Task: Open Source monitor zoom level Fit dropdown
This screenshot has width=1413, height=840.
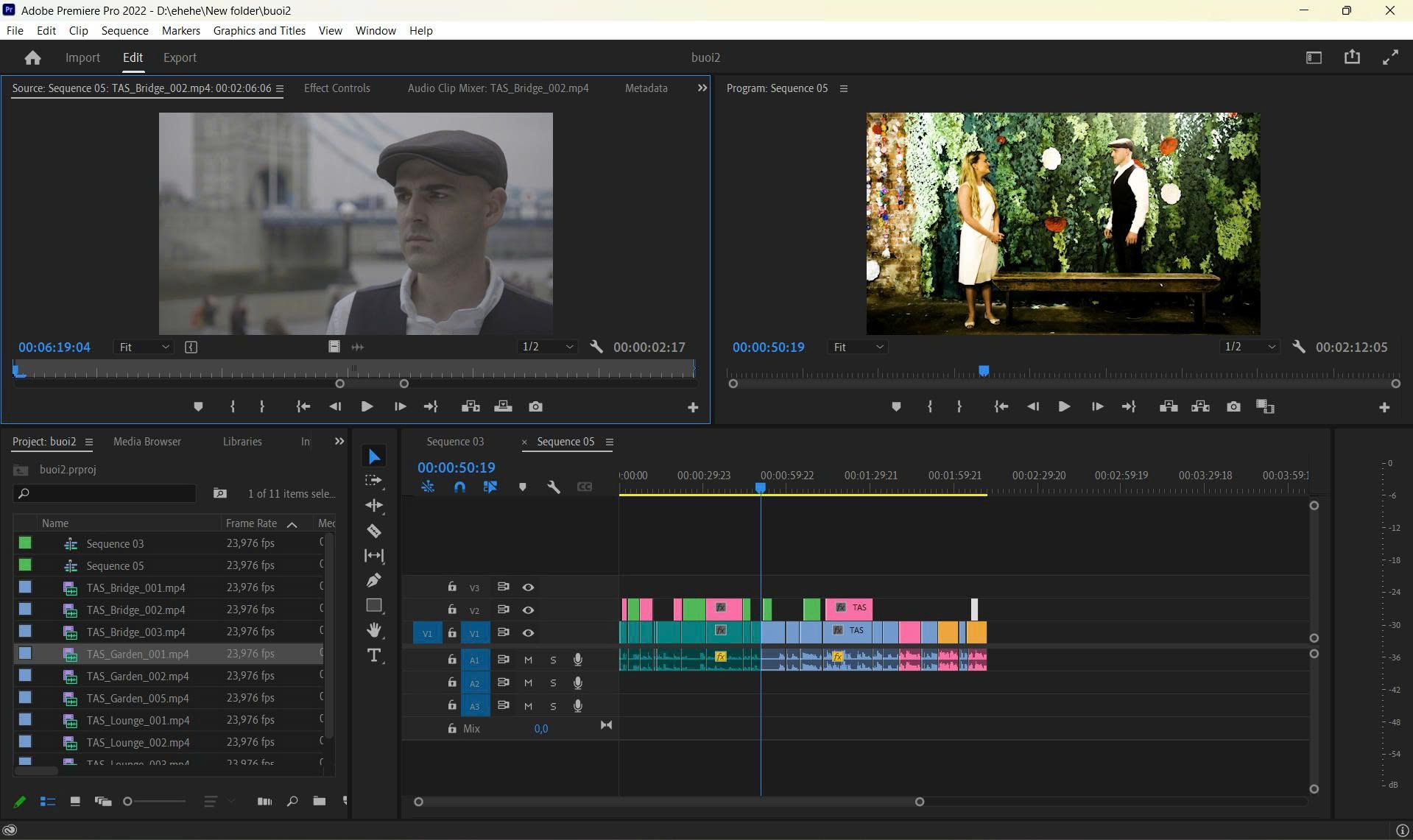Action: [143, 347]
